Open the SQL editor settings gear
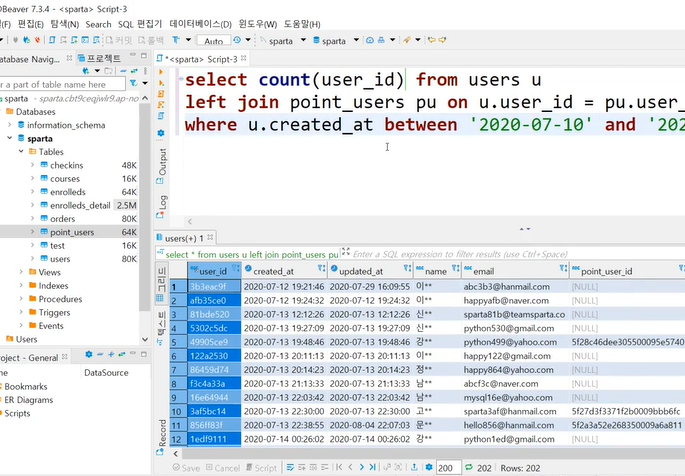 (161, 133)
